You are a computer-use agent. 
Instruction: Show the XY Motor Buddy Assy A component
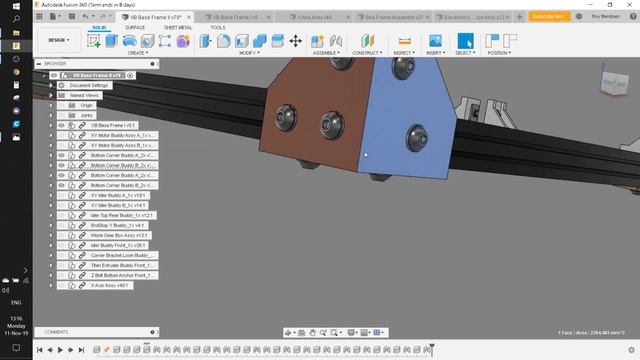62,135
